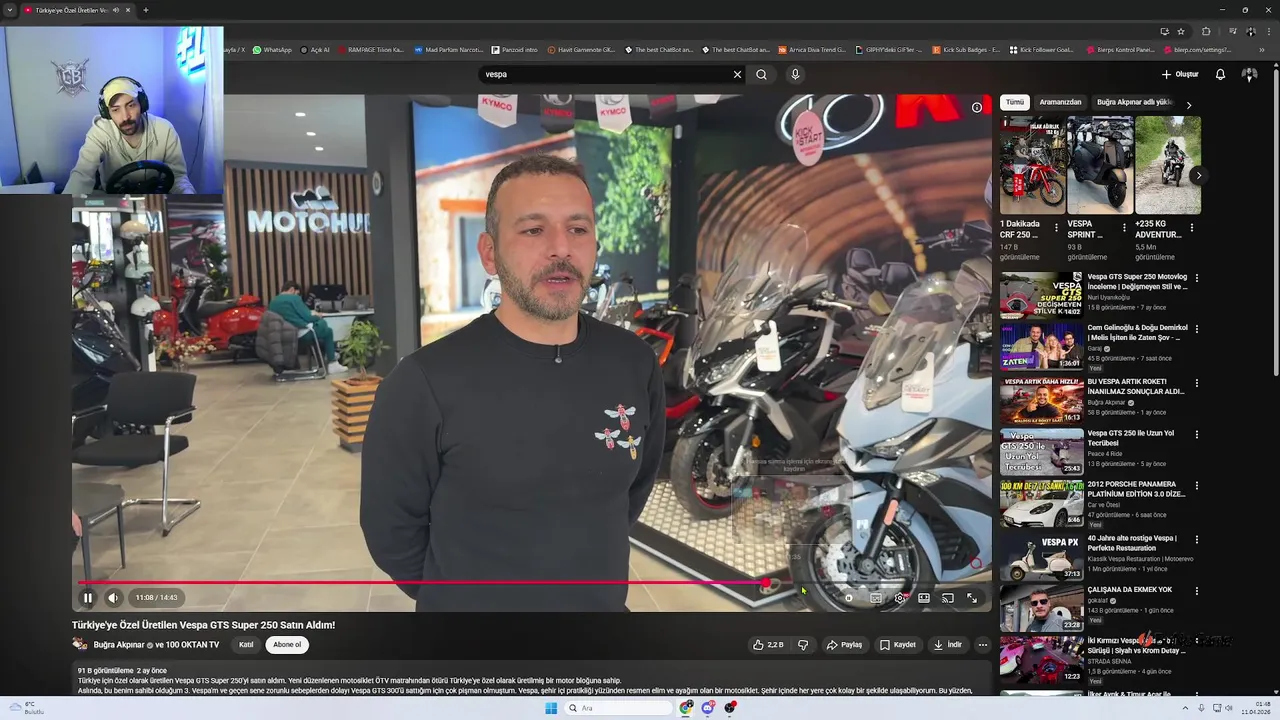Click the Windows taskbar search box Ara
Screen dimensions: 1280x720
tap(618, 708)
